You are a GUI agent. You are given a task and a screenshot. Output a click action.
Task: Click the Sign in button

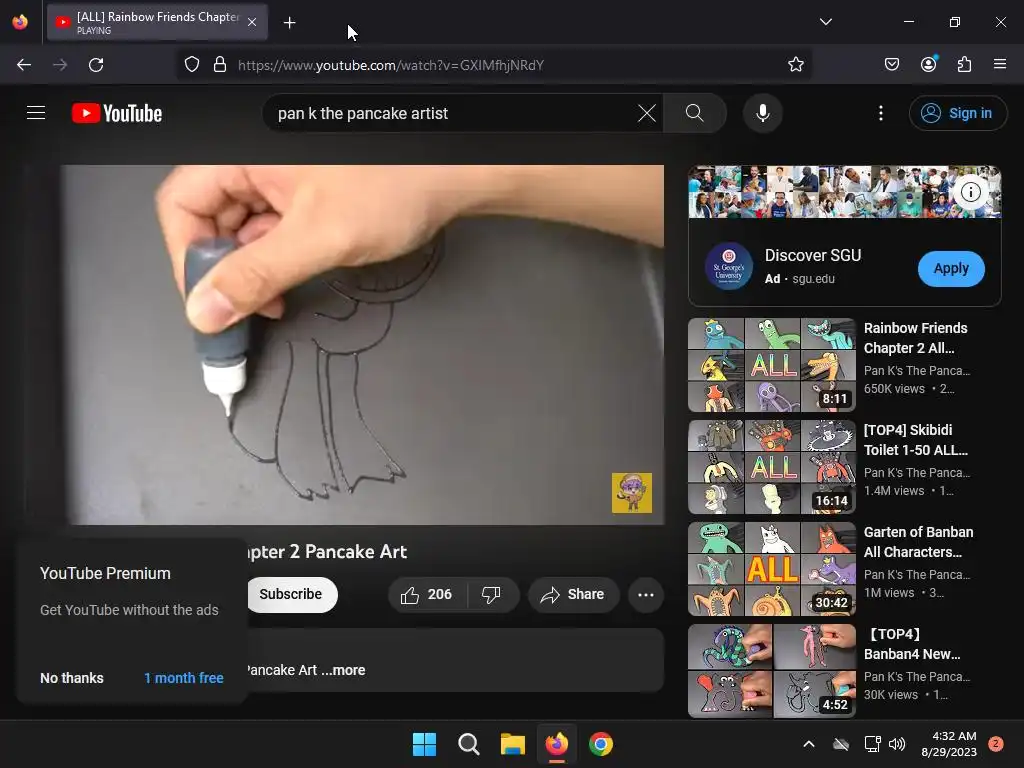click(x=957, y=114)
